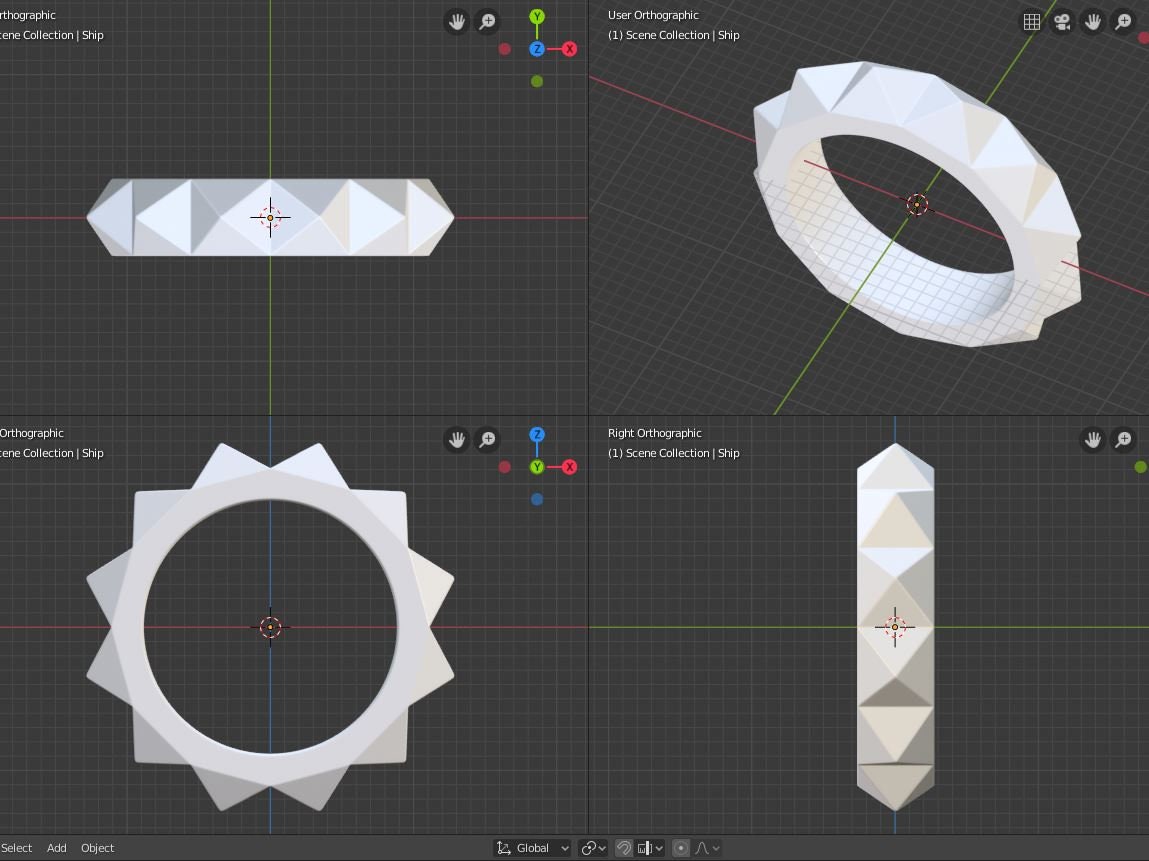
Task: Toggle the proportional editing button
Action: (681, 848)
